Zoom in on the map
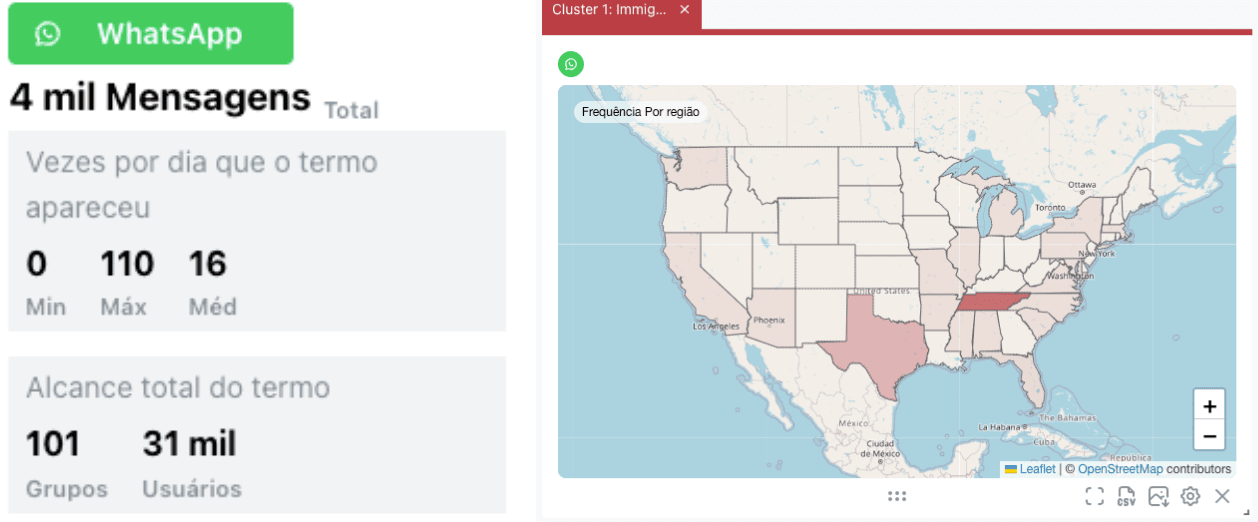1258x522 pixels. pyautogui.click(x=1209, y=406)
